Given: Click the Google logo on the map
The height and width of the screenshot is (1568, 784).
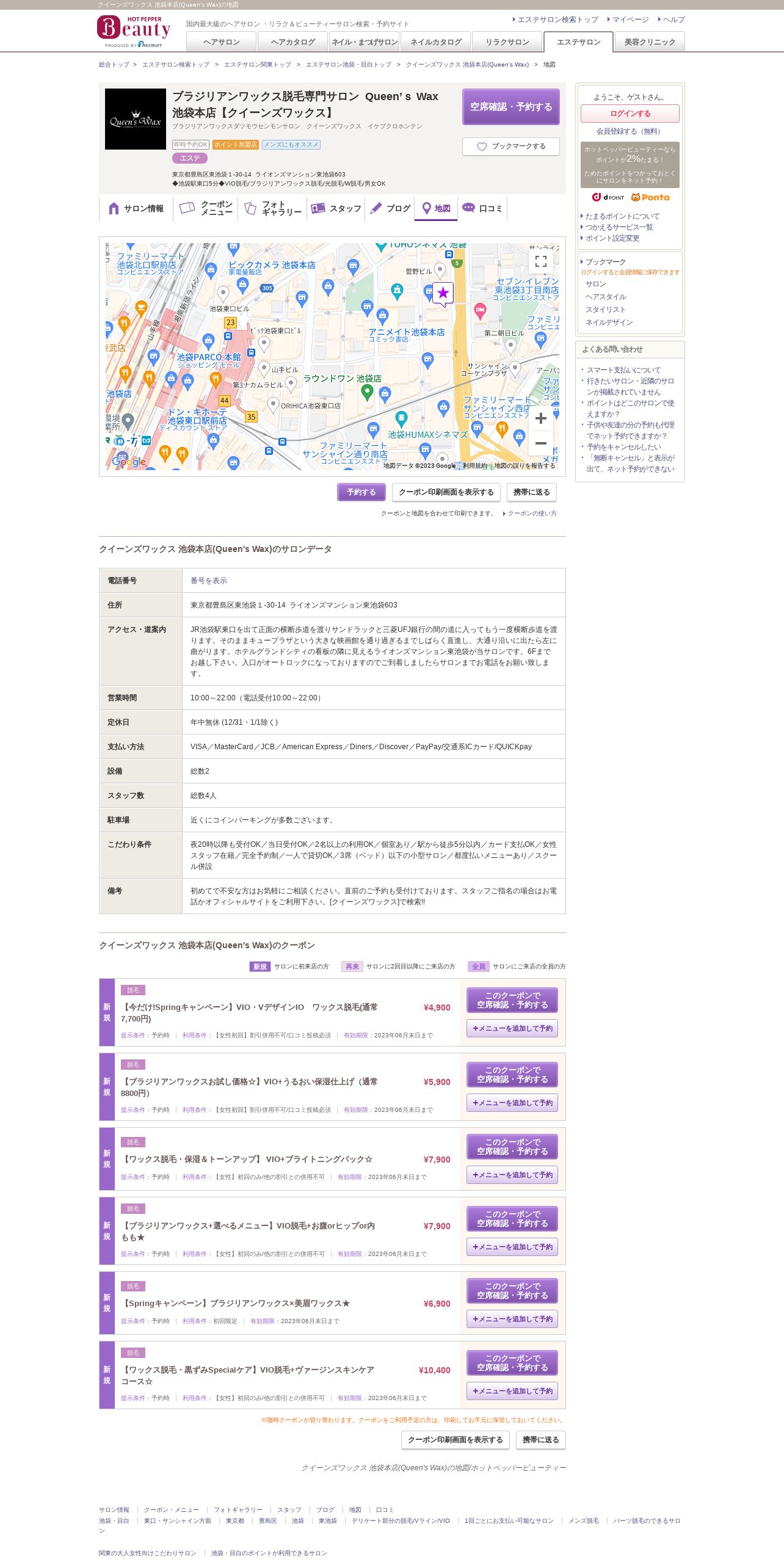Looking at the screenshot, I should [x=129, y=462].
